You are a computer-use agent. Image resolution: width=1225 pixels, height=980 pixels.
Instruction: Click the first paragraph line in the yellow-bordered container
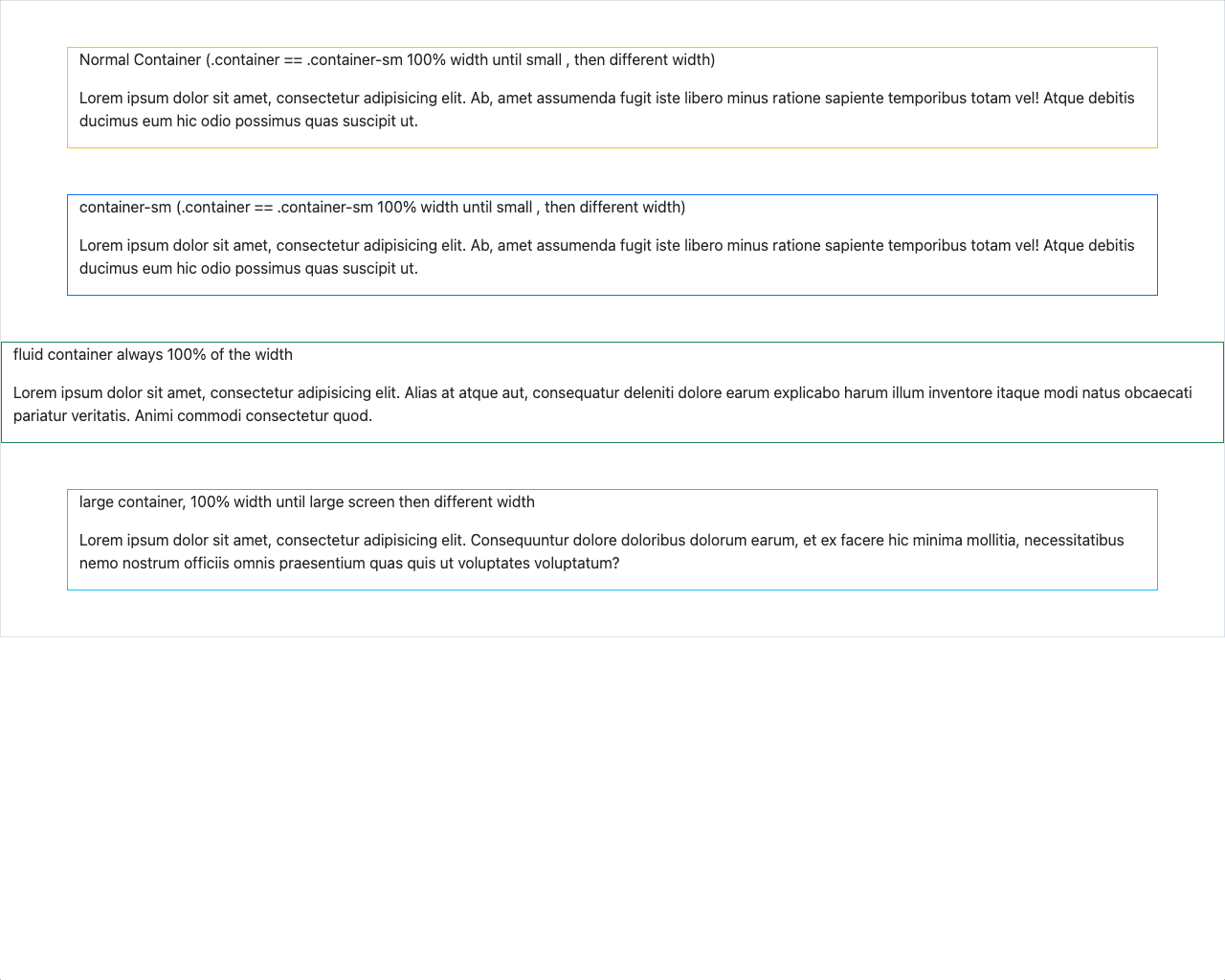coord(607,99)
